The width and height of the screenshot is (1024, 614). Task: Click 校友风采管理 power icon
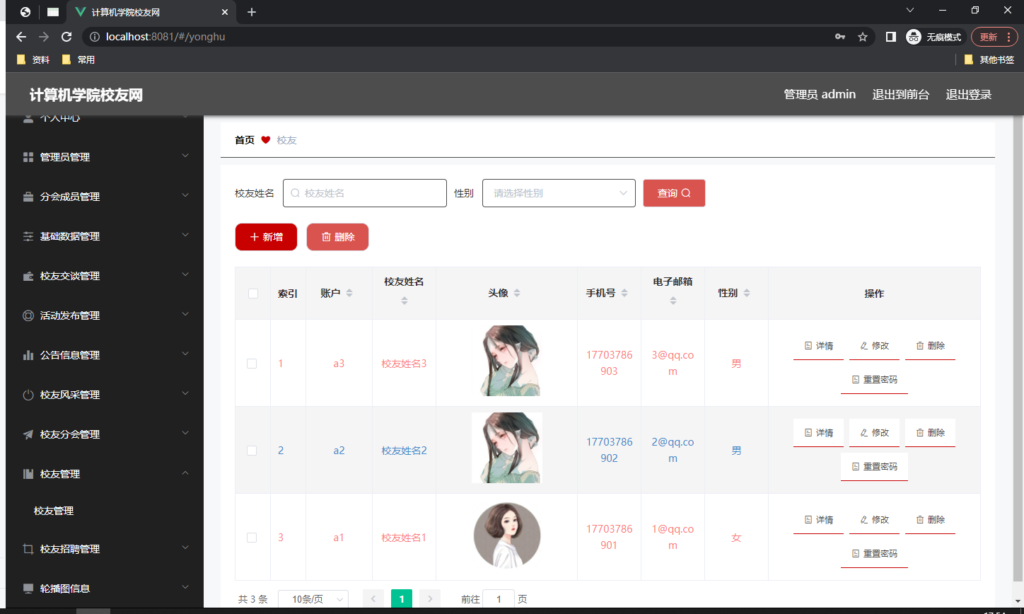pyautogui.click(x=28, y=395)
